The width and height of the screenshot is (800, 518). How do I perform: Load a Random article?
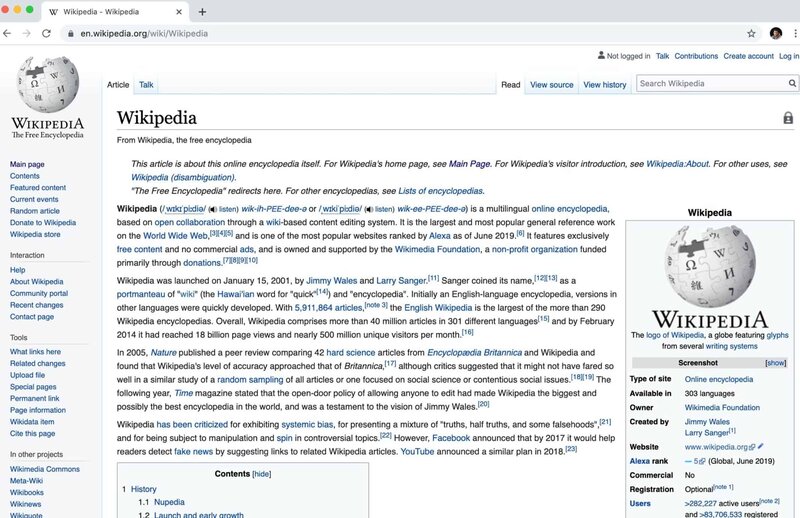[35, 211]
